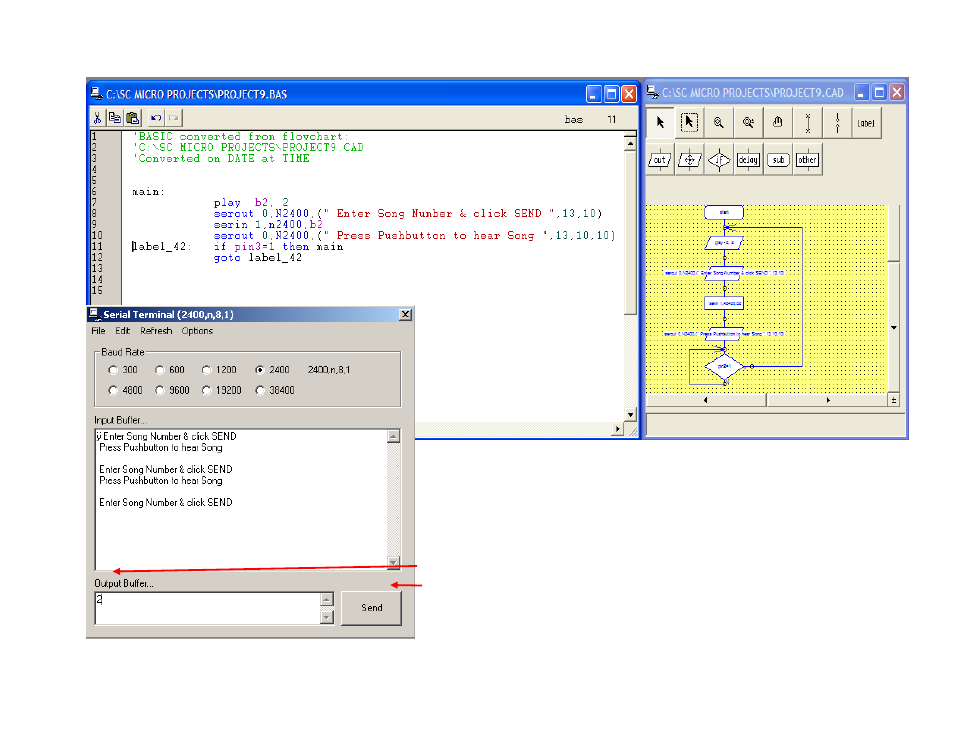Click code line 'goto label_42'

257,258
